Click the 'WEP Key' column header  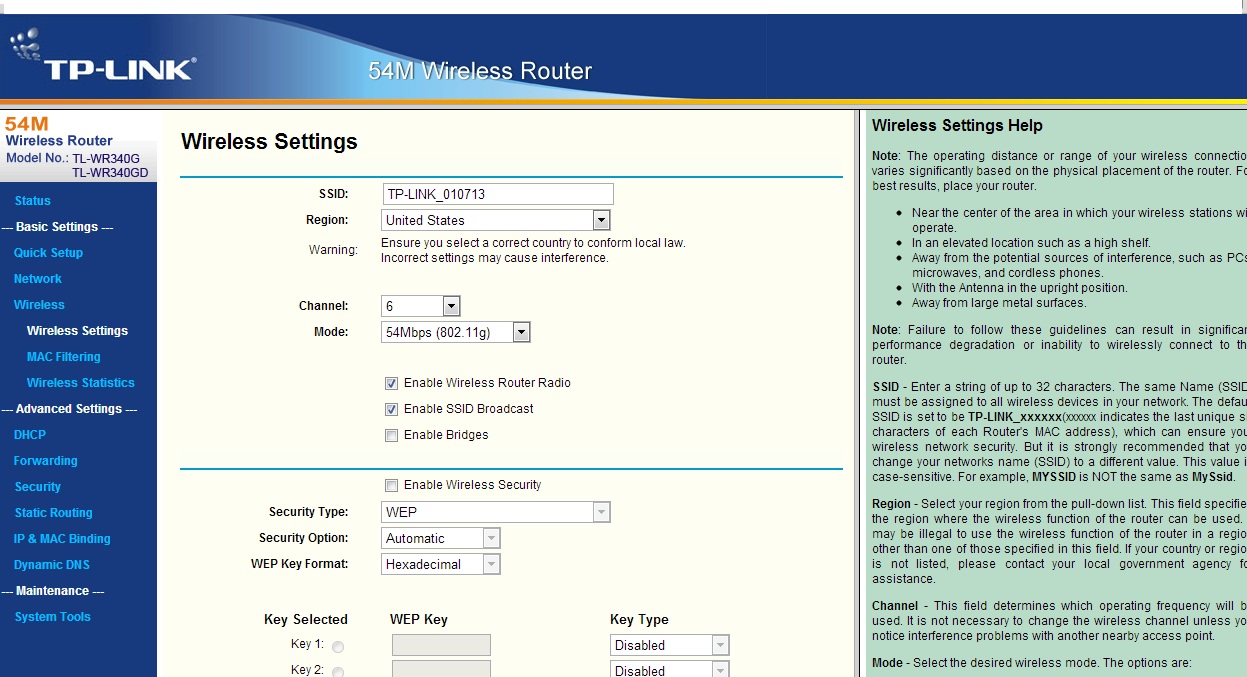tap(419, 619)
